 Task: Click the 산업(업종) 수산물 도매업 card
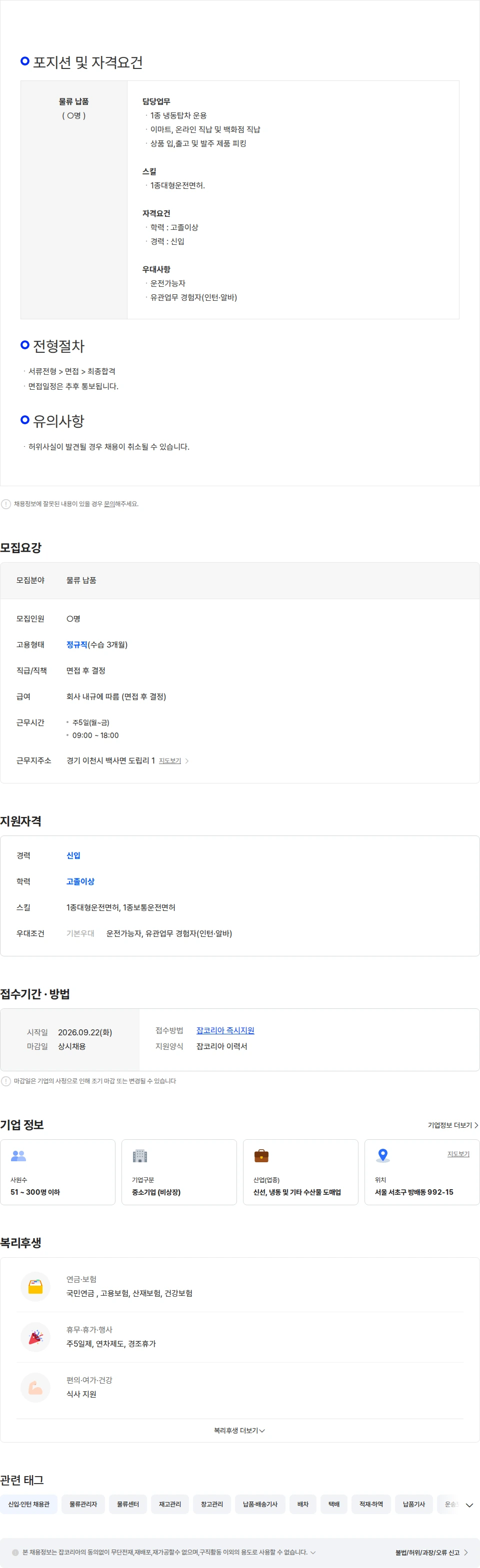click(300, 1172)
